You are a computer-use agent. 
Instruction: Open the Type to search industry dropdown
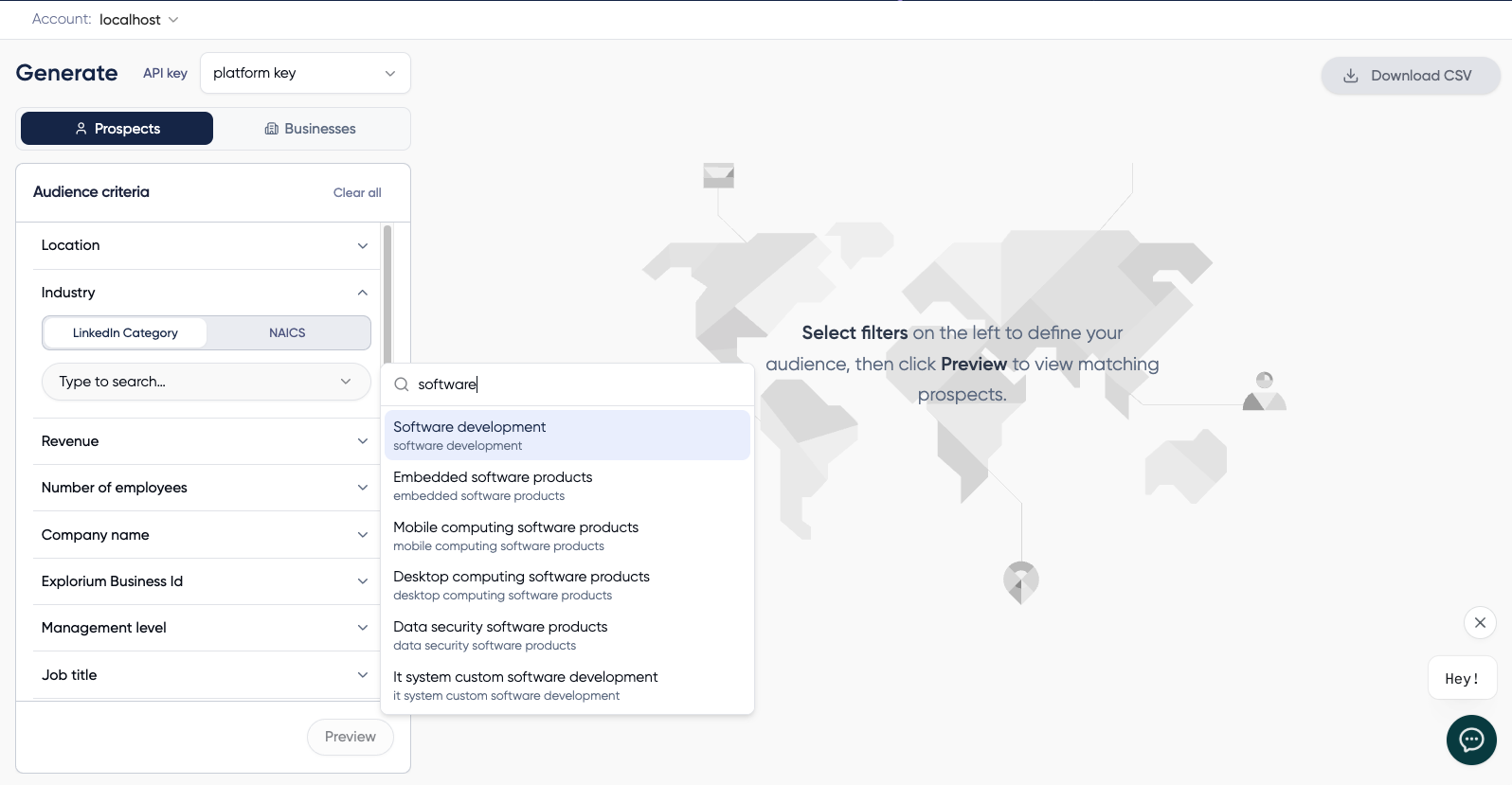[x=206, y=382]
